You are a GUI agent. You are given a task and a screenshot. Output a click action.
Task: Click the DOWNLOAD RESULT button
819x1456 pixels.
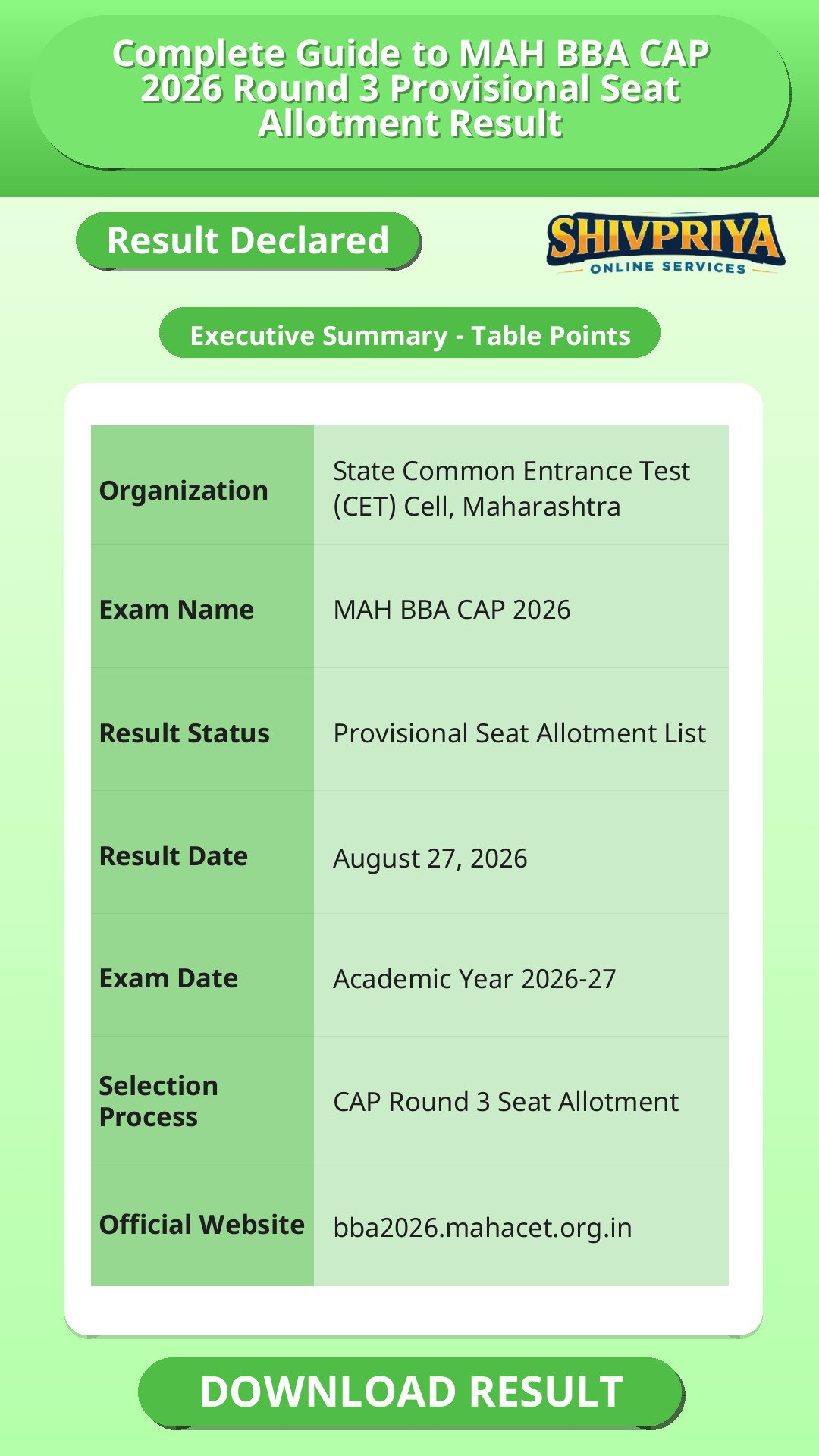pos(411,1392)
